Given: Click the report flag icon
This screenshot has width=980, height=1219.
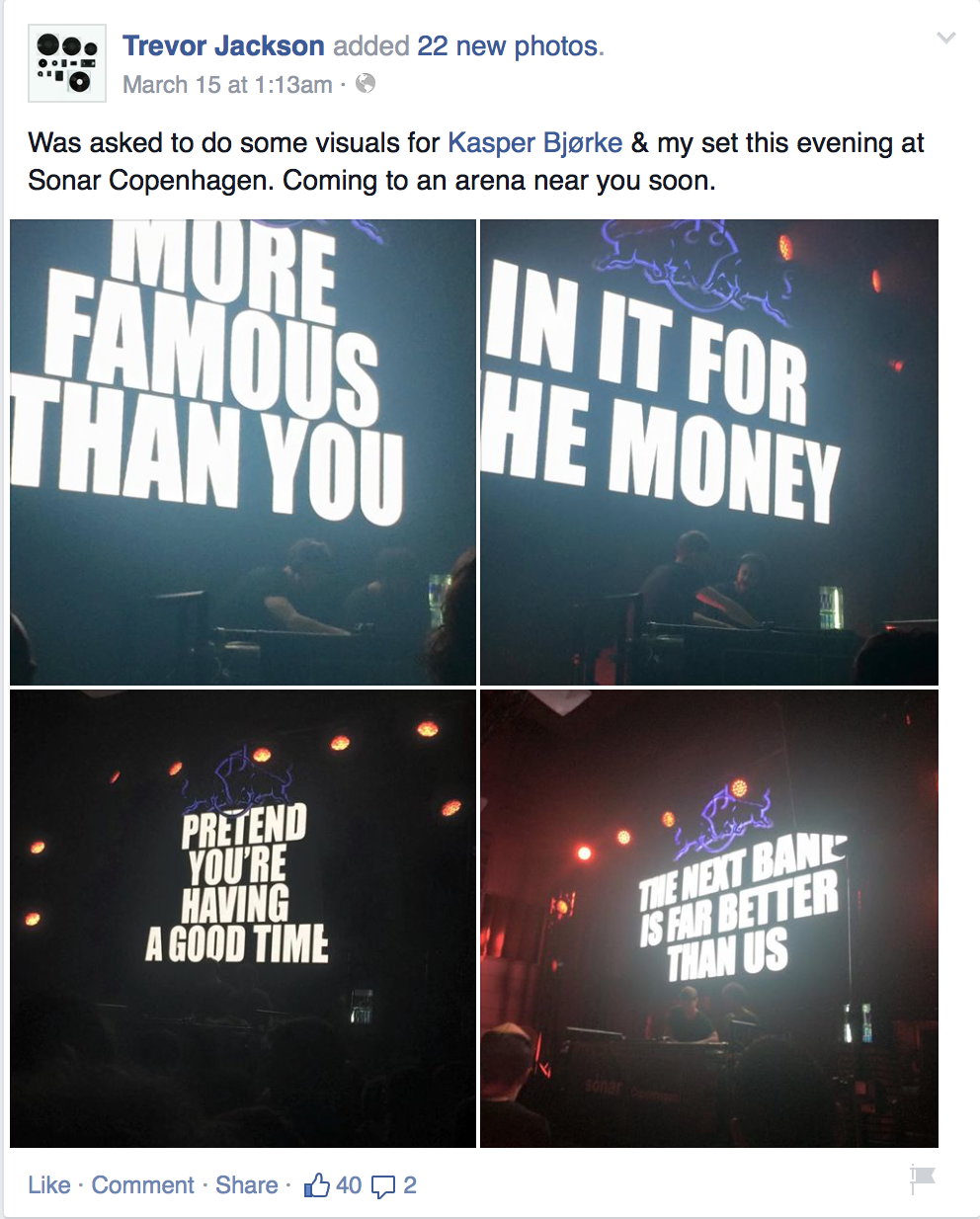Looking at the screenshot, I should click(923, 1178).
